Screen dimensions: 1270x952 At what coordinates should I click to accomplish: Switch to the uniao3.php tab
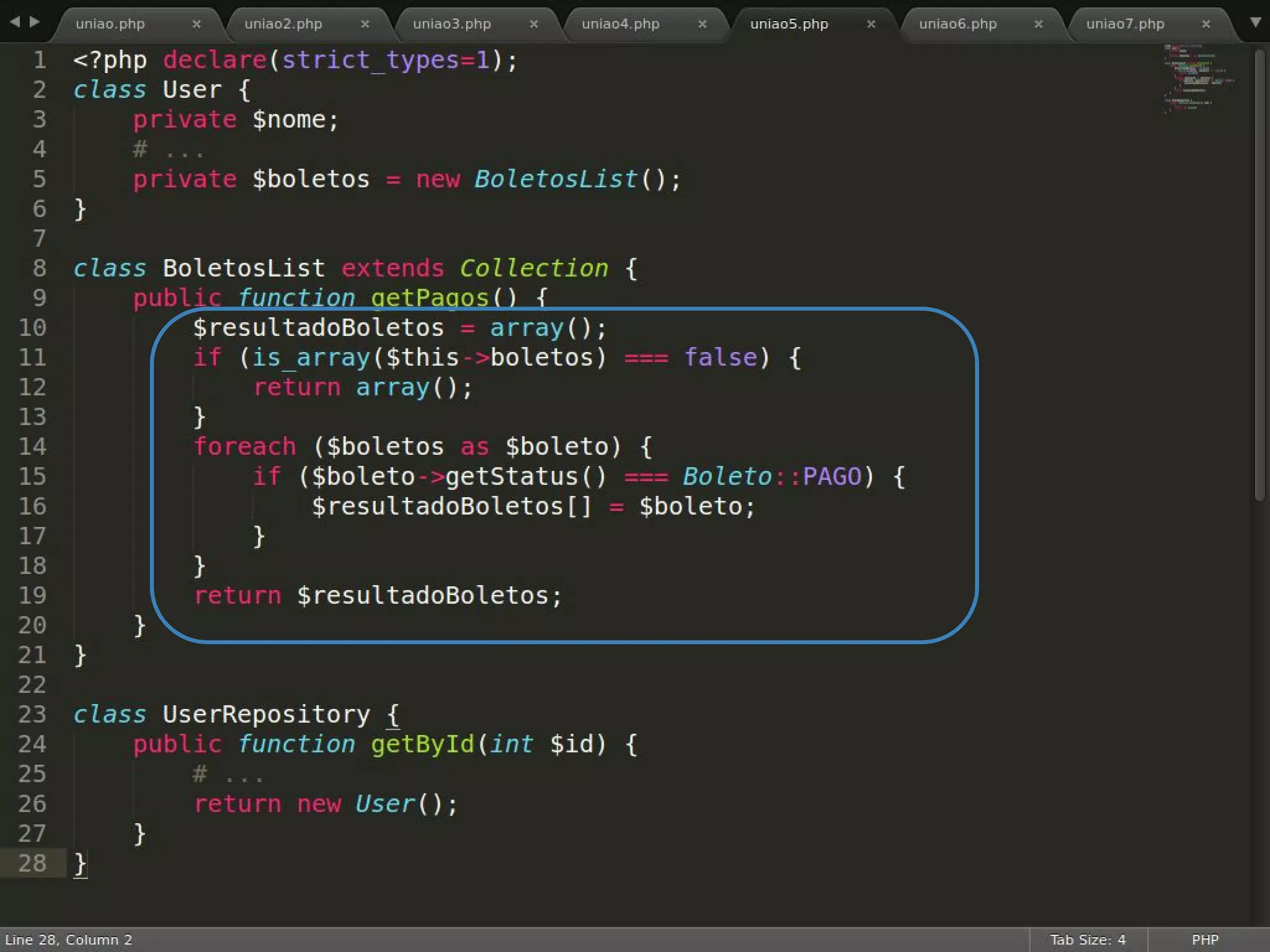click(451, 24)
